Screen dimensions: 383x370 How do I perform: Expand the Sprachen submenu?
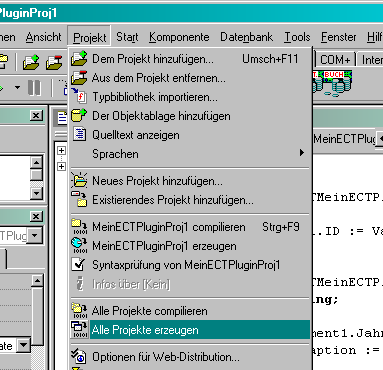pos(190,154)
